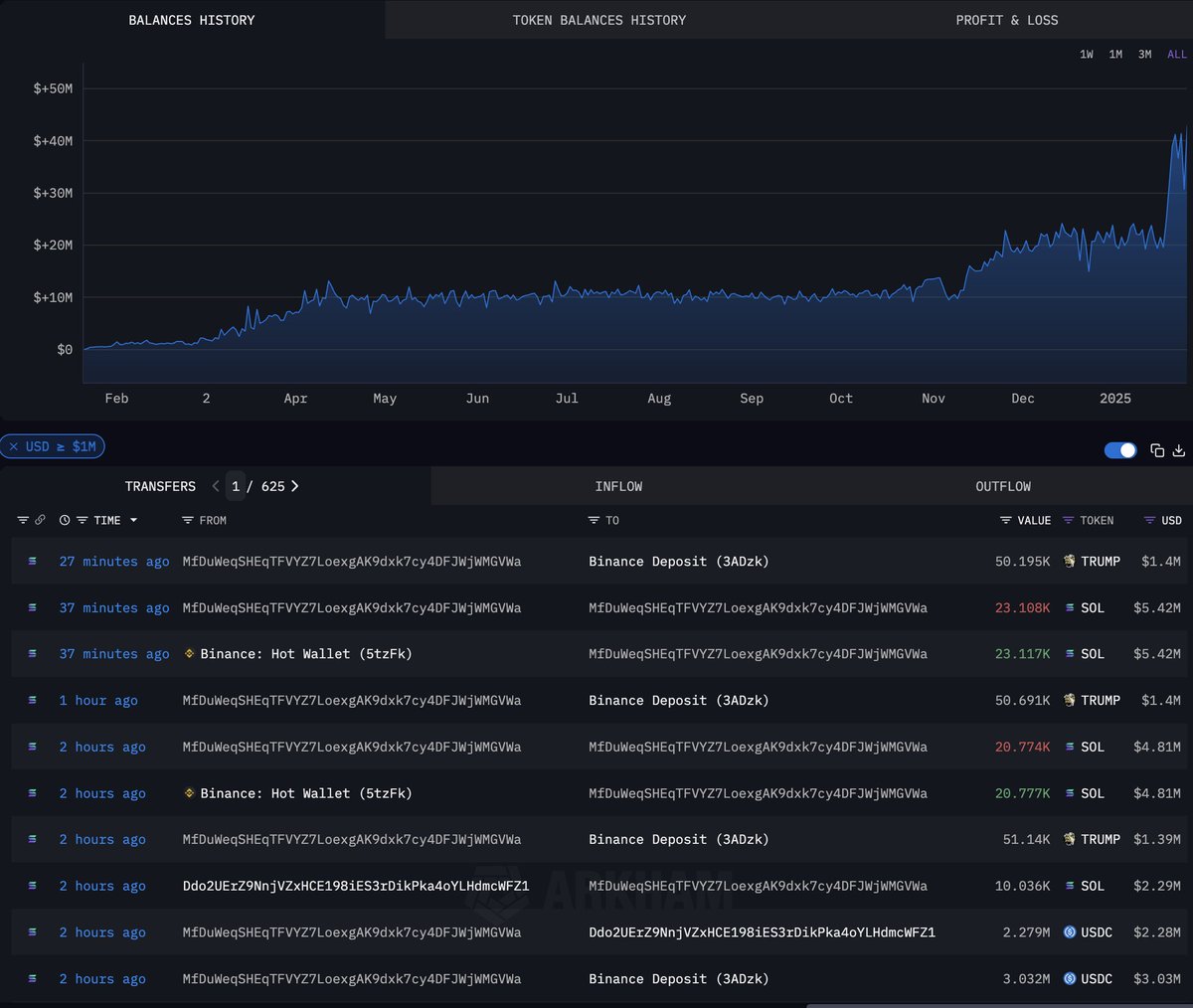Open the TIME sort dropdown arrow
The image size is (1193, 1008).
pos(133,520)
